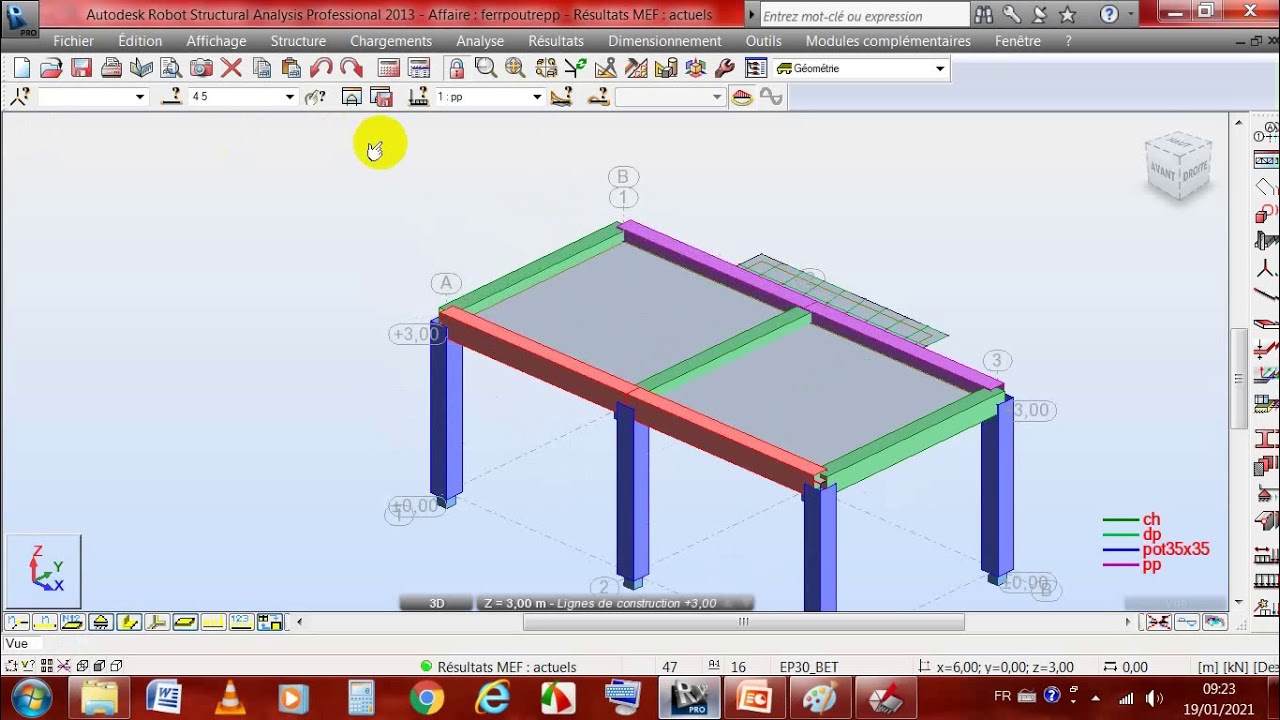Open the print preview magnifier icon
The image size is (1280, 720).
171,68
